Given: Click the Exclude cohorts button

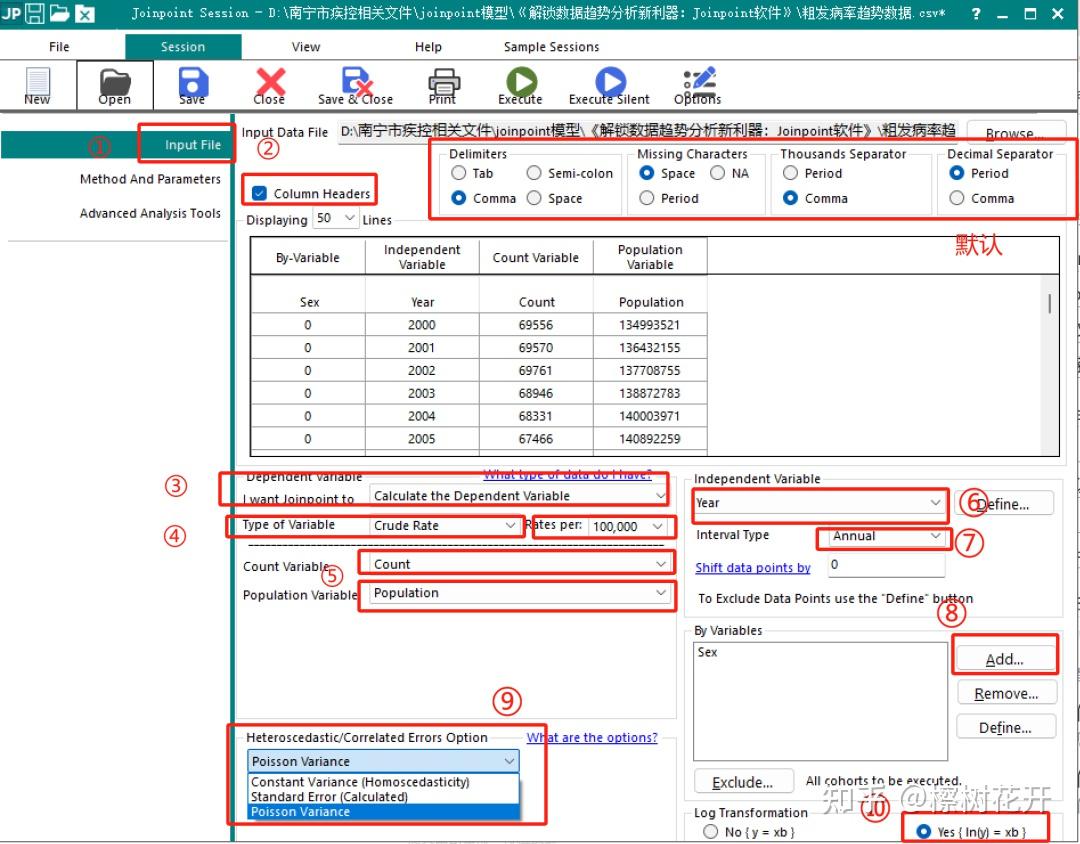Looking at the screenshot, I should point(743,783).
